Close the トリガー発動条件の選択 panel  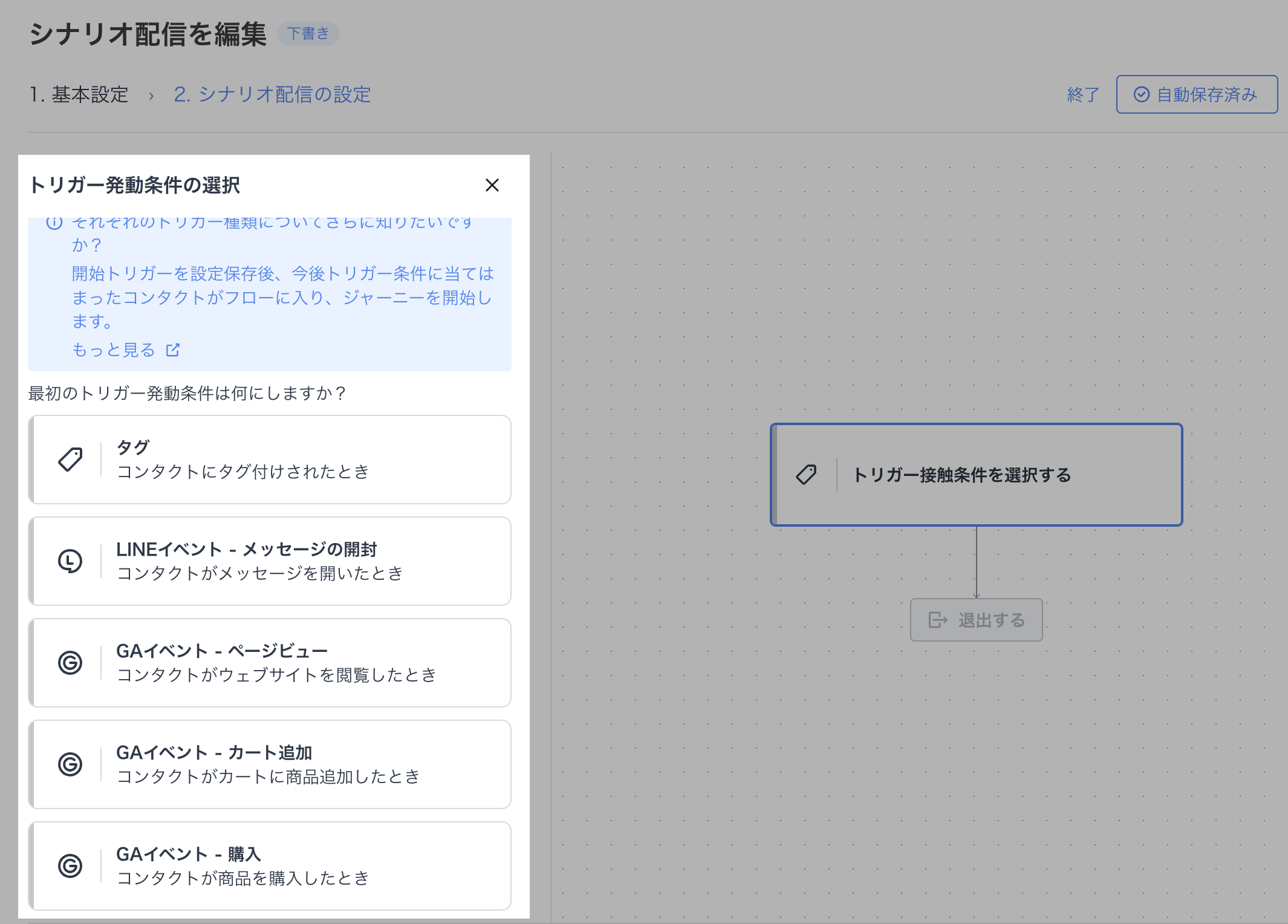[492, 185]
